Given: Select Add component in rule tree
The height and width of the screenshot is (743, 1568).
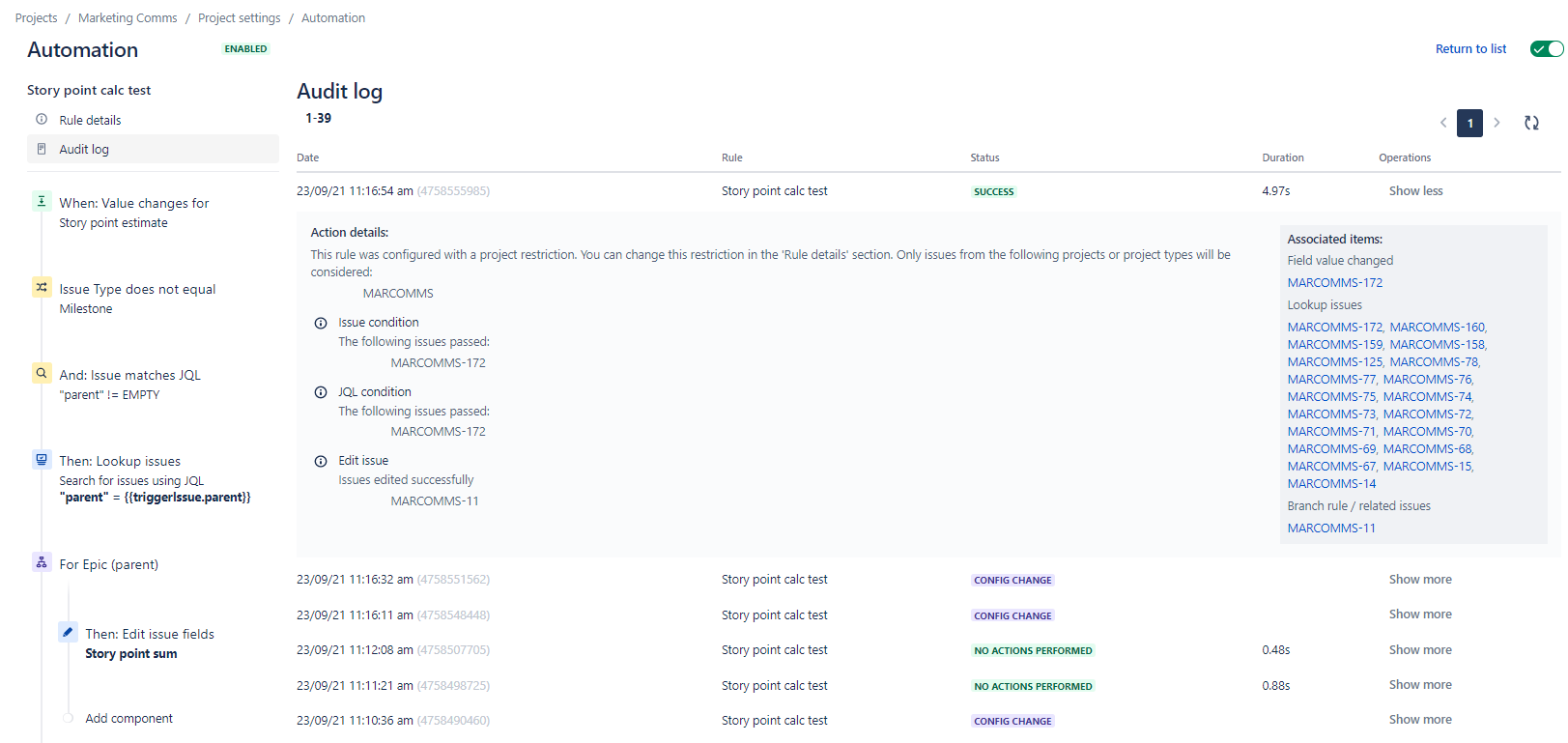Looking at the screenshot, I should (x=128, y=718).
